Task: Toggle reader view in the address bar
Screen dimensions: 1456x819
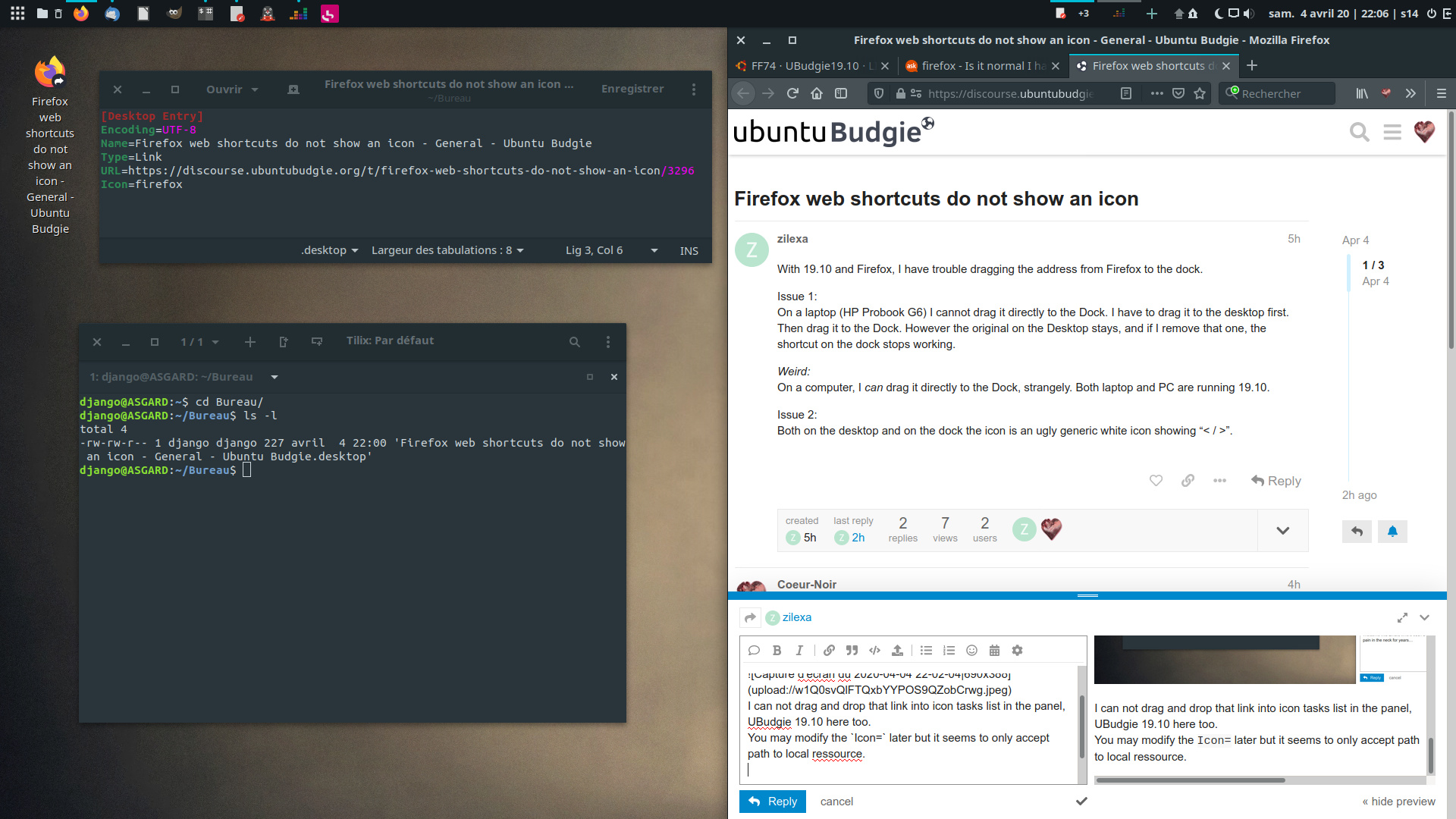Action: [1126, 93]
